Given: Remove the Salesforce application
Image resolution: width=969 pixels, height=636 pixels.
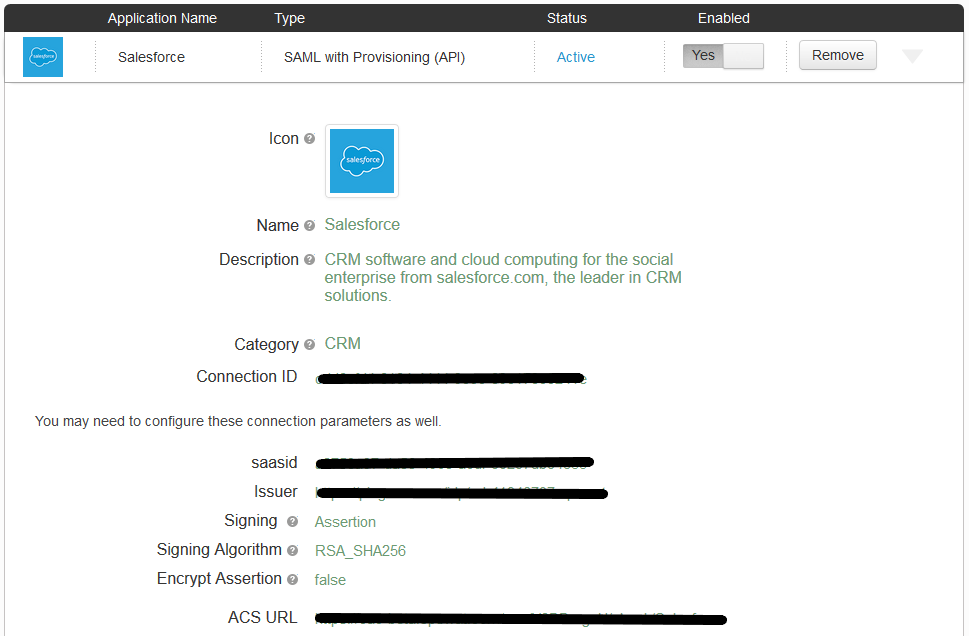Looking at the screenshot, I should pyautogui.click(x=837, y=55).
